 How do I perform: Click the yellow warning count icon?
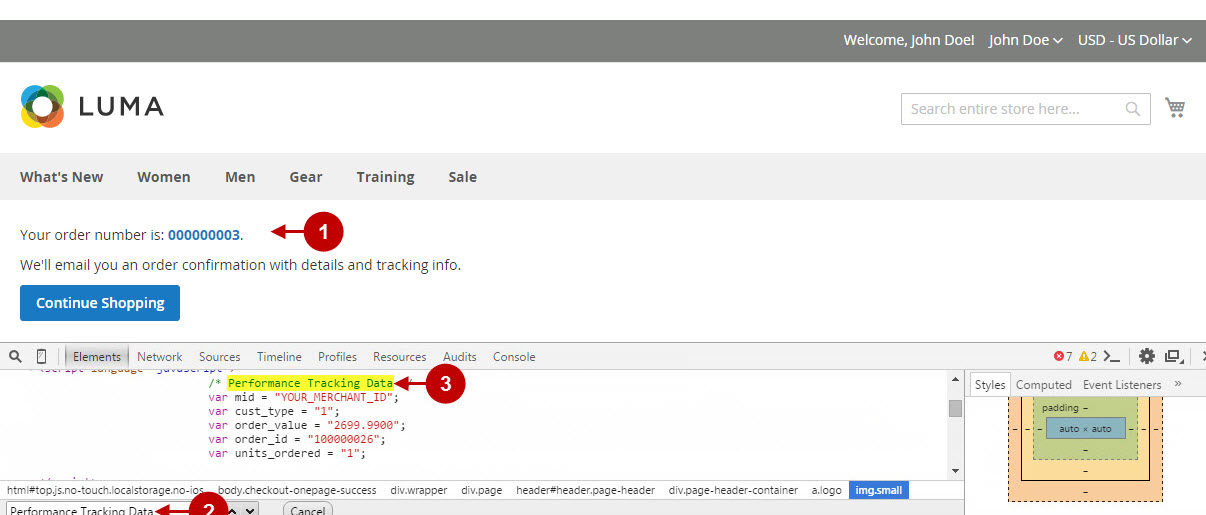1084,356
